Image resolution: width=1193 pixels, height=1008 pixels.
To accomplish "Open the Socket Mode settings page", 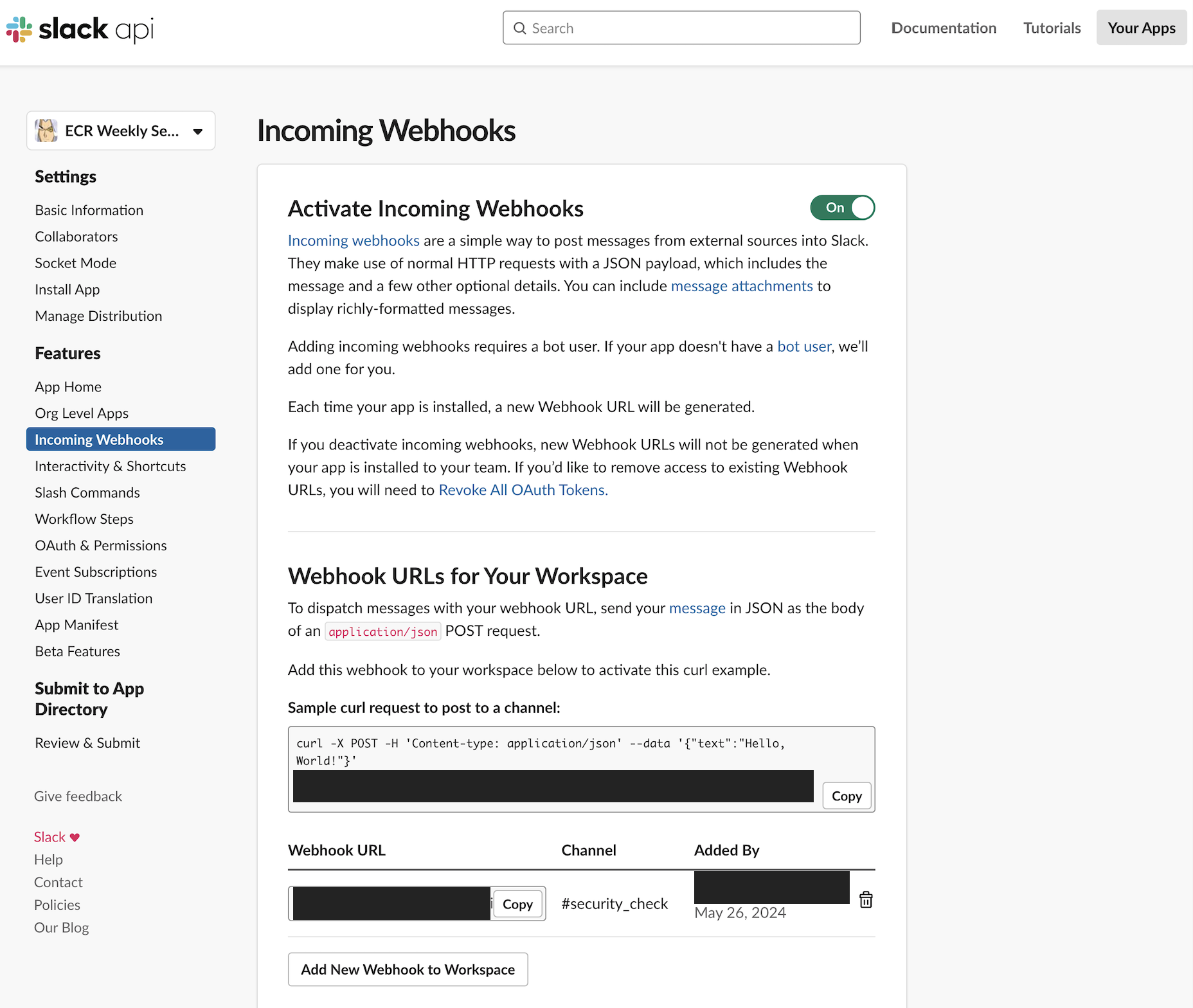I will point(76,263).
